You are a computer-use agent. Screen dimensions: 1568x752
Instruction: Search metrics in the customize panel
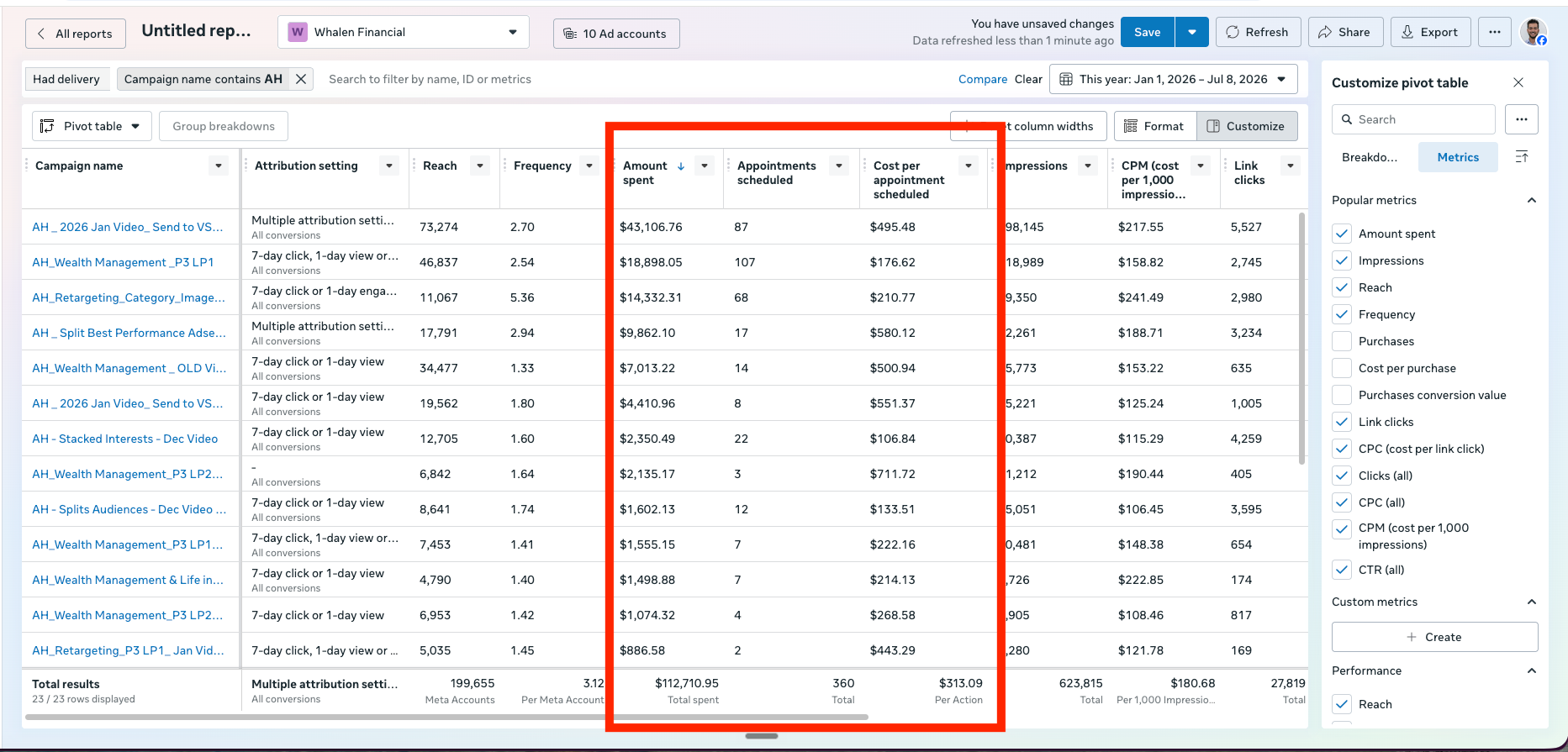click(x=1413, y=119)
